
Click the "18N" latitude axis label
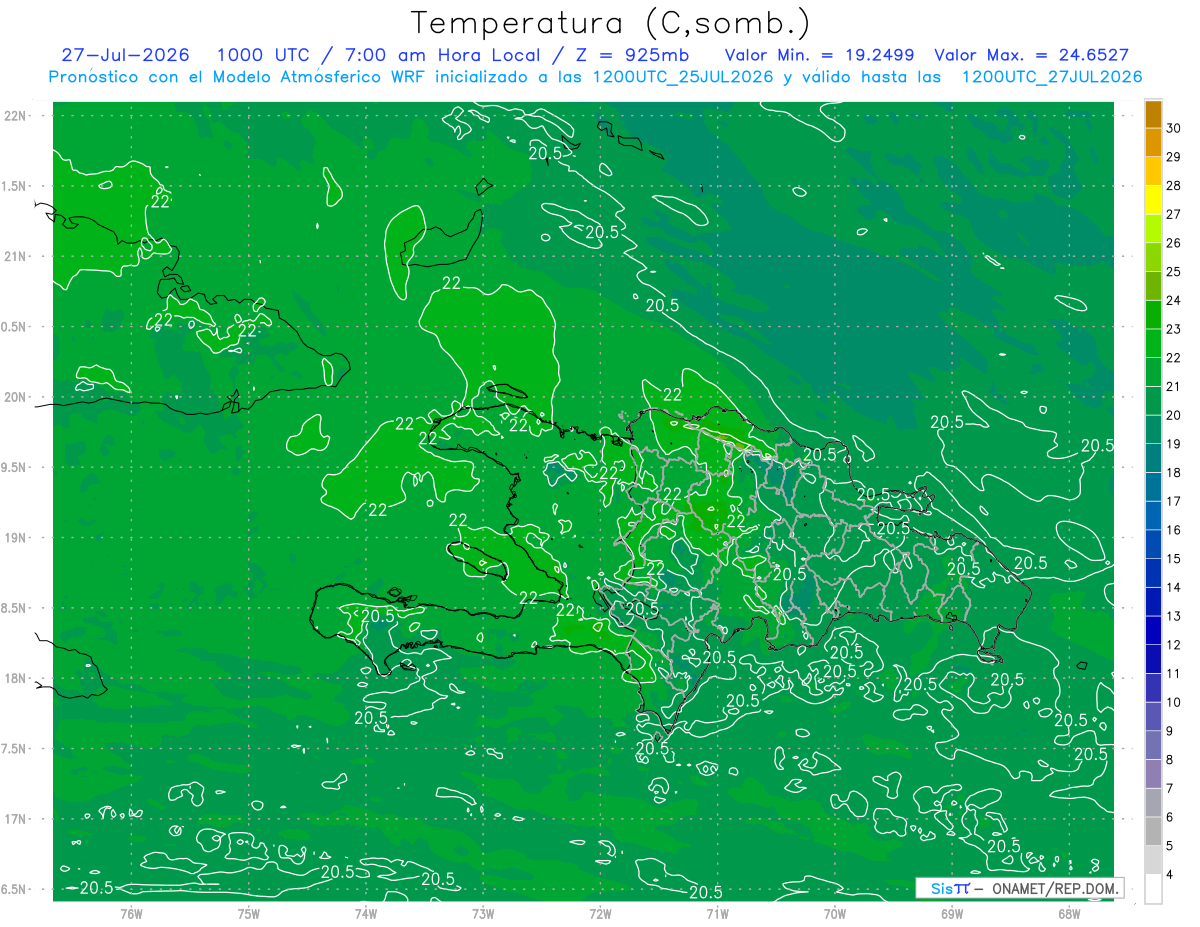pyautogui.click(x=17, y=679)
